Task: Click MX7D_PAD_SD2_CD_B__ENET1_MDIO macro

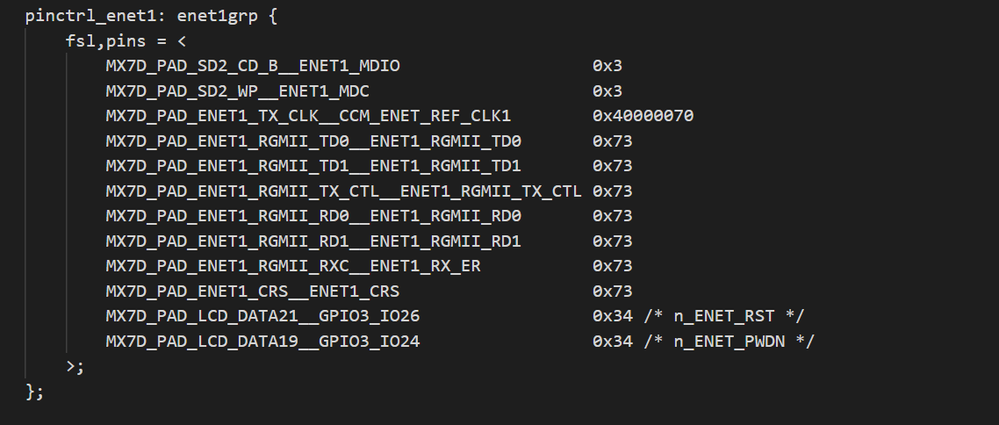Action: 253,66
